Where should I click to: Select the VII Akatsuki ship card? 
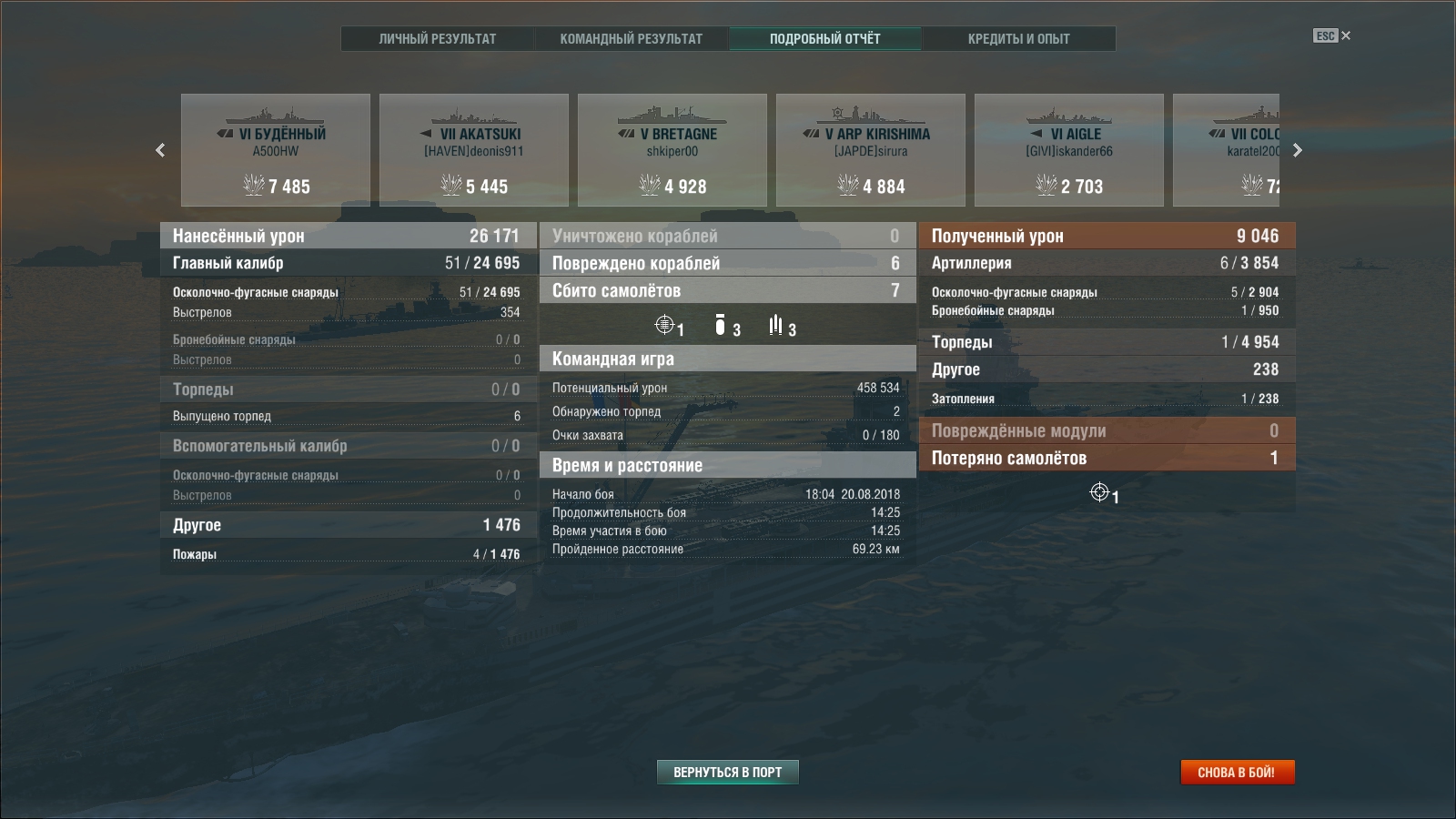click(474, 150)
